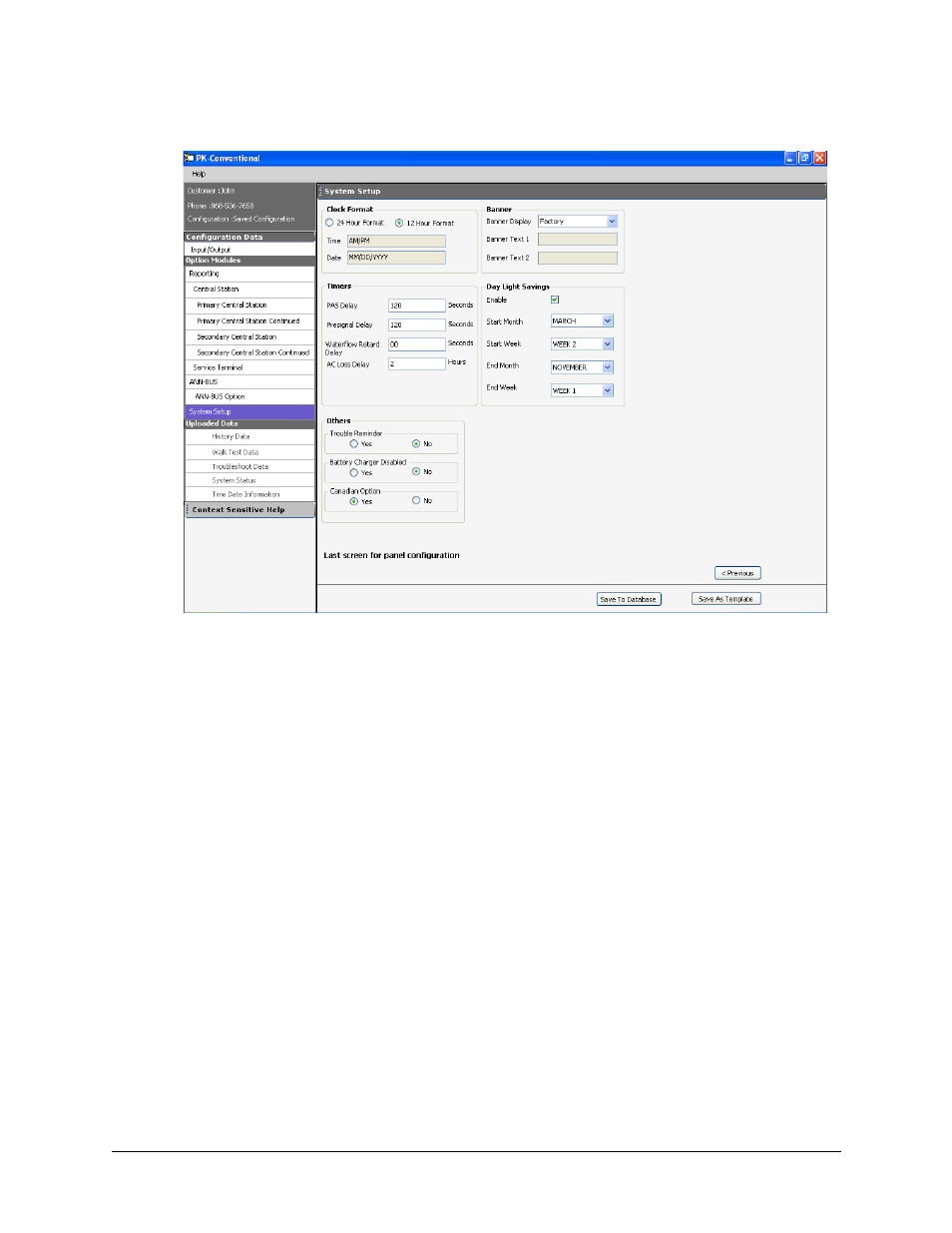Select Reporting in sidebar

(249, 274)
